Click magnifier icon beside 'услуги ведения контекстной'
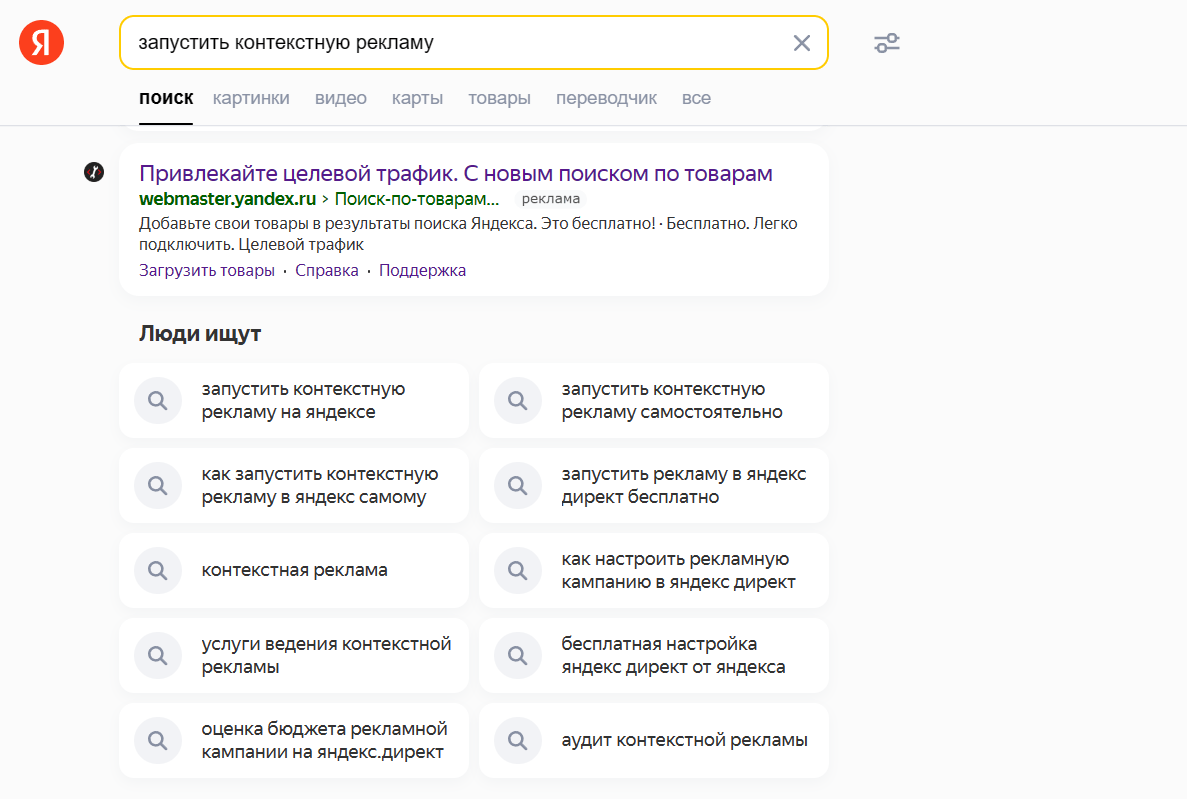The width and height of the screenshot is (1187, 799). click(157, 655)
